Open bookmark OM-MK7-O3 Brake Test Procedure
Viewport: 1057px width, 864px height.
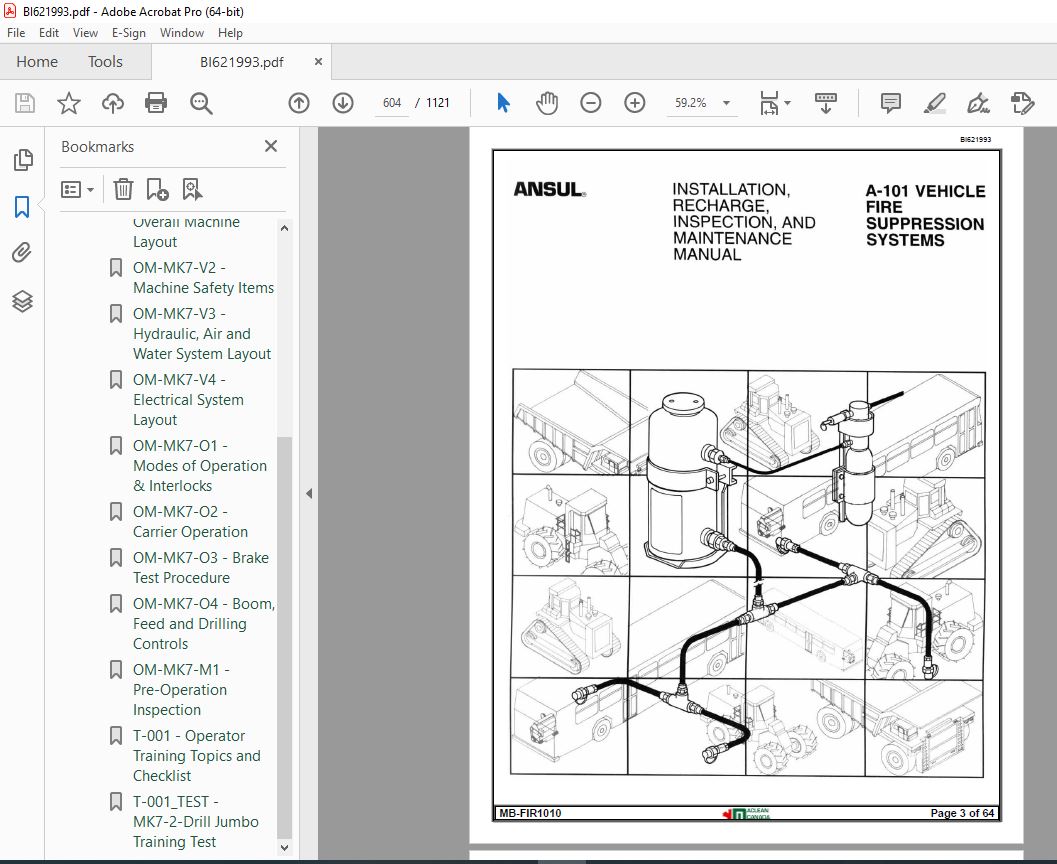[200, 567]
